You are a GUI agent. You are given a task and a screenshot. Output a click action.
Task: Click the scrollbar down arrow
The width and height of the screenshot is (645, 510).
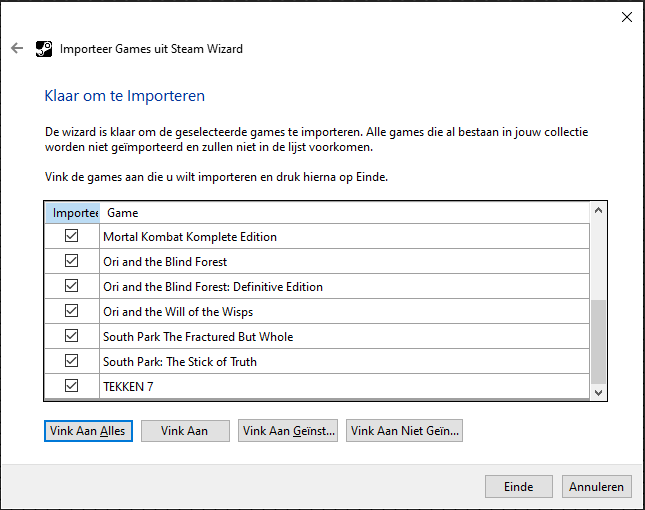[599, 392]
